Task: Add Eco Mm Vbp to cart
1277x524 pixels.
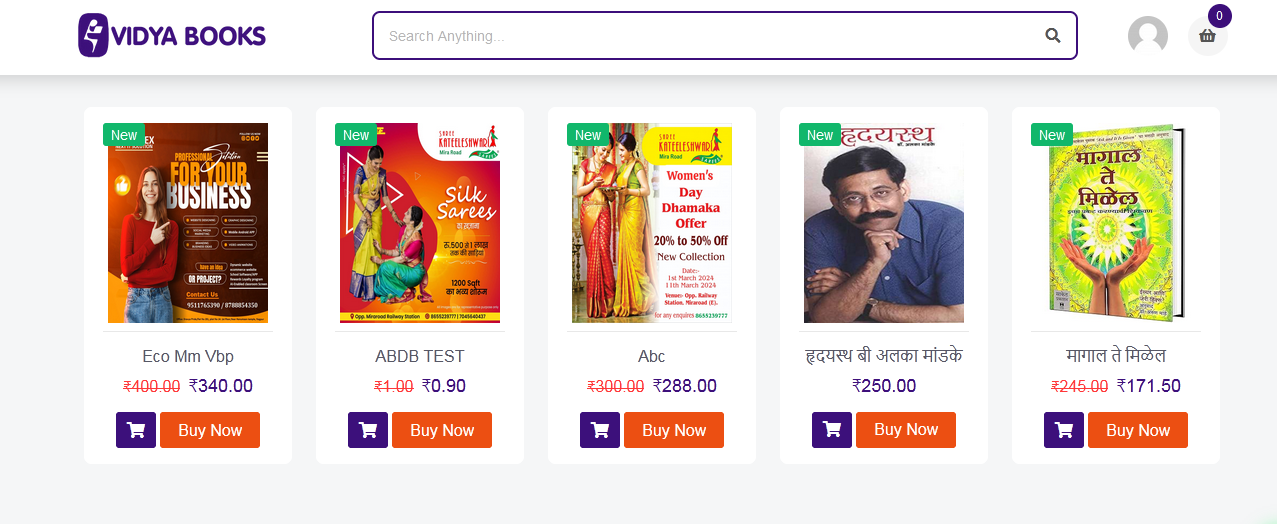Action: [x=136, y=430]
